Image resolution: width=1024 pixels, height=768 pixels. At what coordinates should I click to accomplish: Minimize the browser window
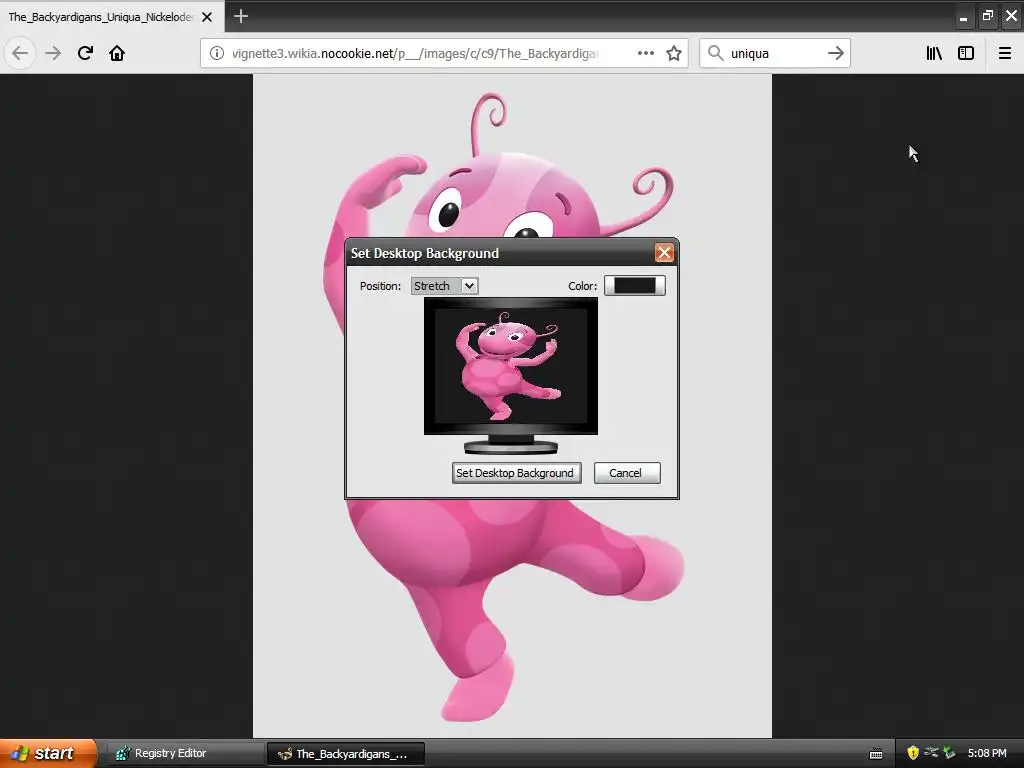pos(963,17)
